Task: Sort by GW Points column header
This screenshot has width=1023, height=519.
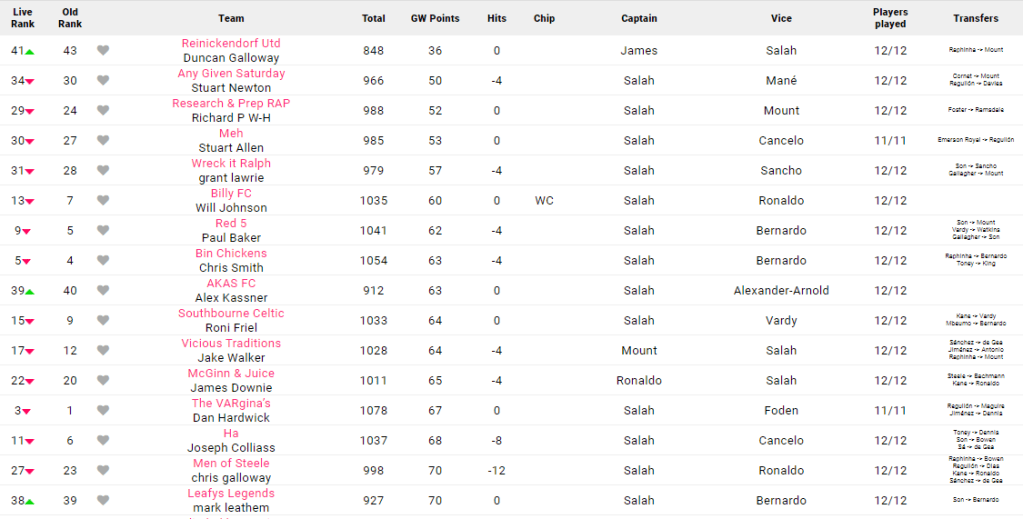Action: [435, 18]
